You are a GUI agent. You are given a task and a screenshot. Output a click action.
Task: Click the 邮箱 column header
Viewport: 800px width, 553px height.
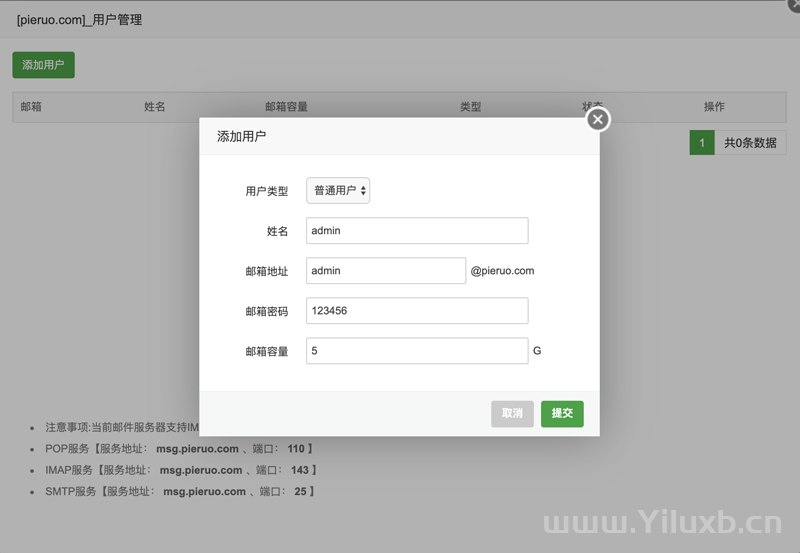[x=31, y=106]
